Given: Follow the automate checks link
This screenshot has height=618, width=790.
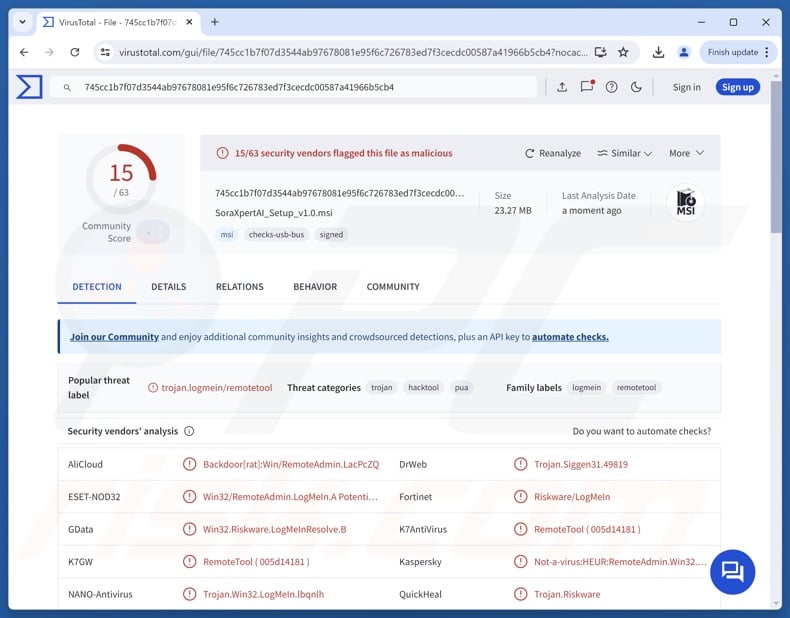Looking at the screenshot, I should (x=570, y=336).
